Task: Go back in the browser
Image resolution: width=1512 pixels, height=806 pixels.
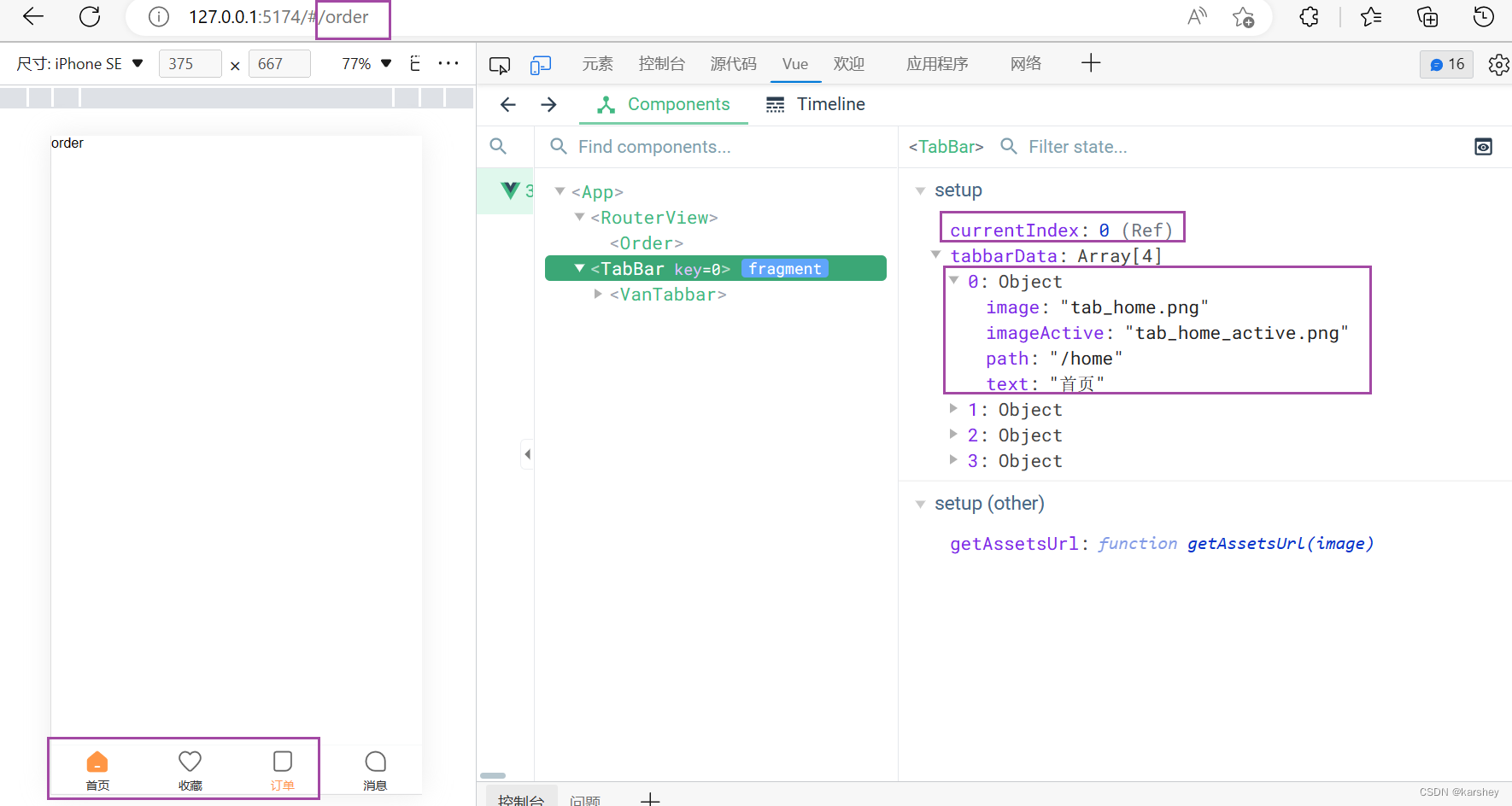Action: (33, 16)
